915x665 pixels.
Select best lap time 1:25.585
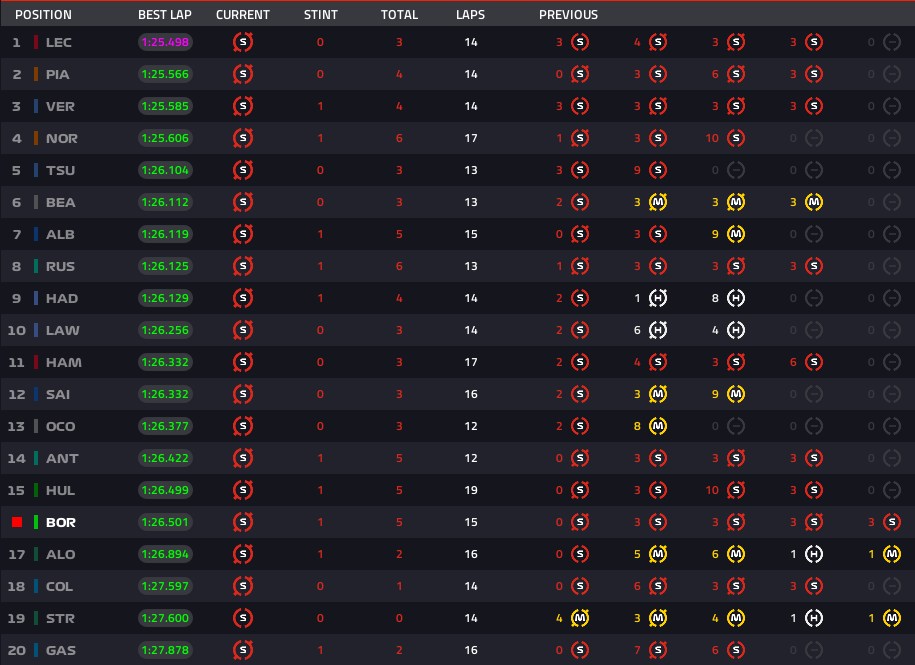pyautogui.click(x=165, y=106)
